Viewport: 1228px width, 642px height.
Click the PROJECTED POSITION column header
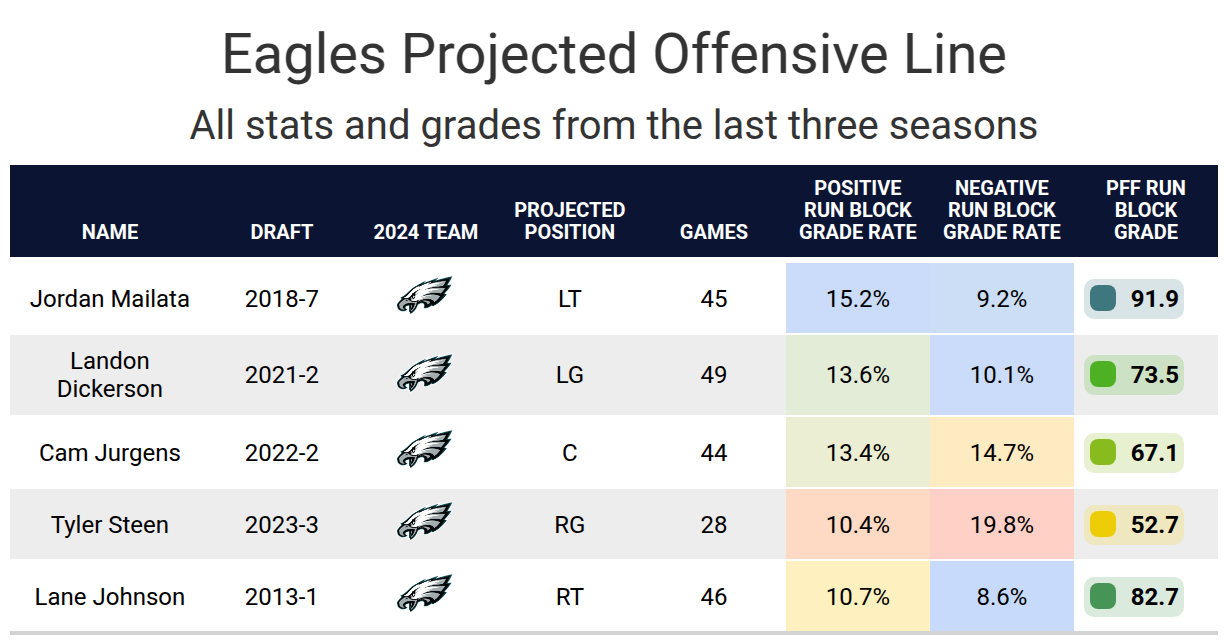570,221
